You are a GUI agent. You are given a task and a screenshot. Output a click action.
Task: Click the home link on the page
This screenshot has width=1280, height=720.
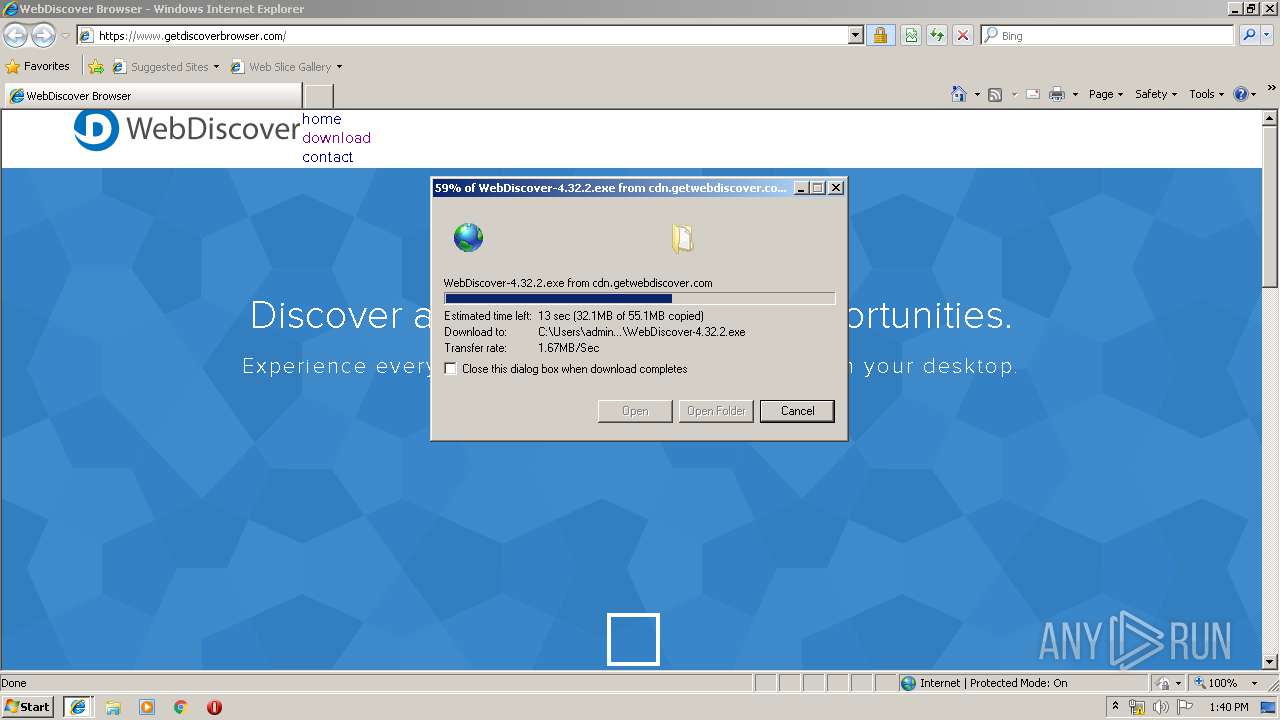point(322,119)
